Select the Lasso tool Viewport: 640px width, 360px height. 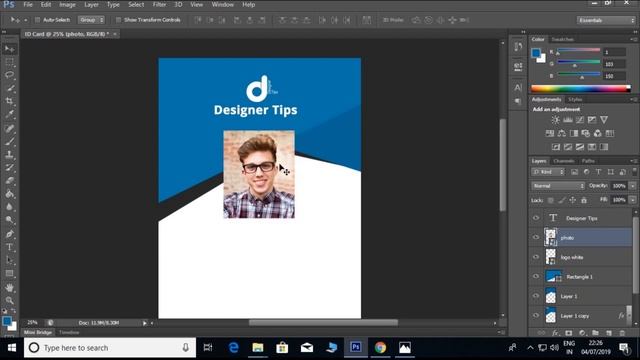(9, 75)
